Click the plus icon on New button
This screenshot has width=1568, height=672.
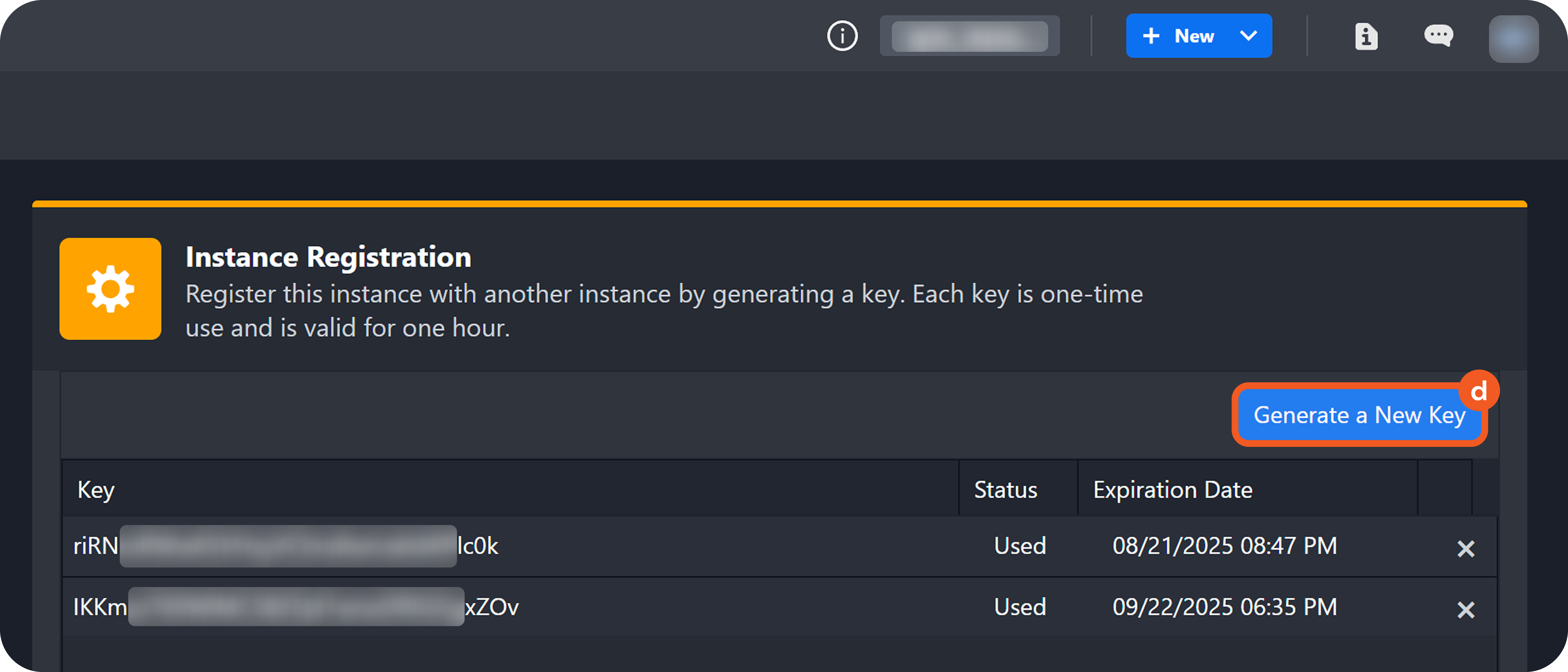pyautogui.click(x=1151, y=36)
